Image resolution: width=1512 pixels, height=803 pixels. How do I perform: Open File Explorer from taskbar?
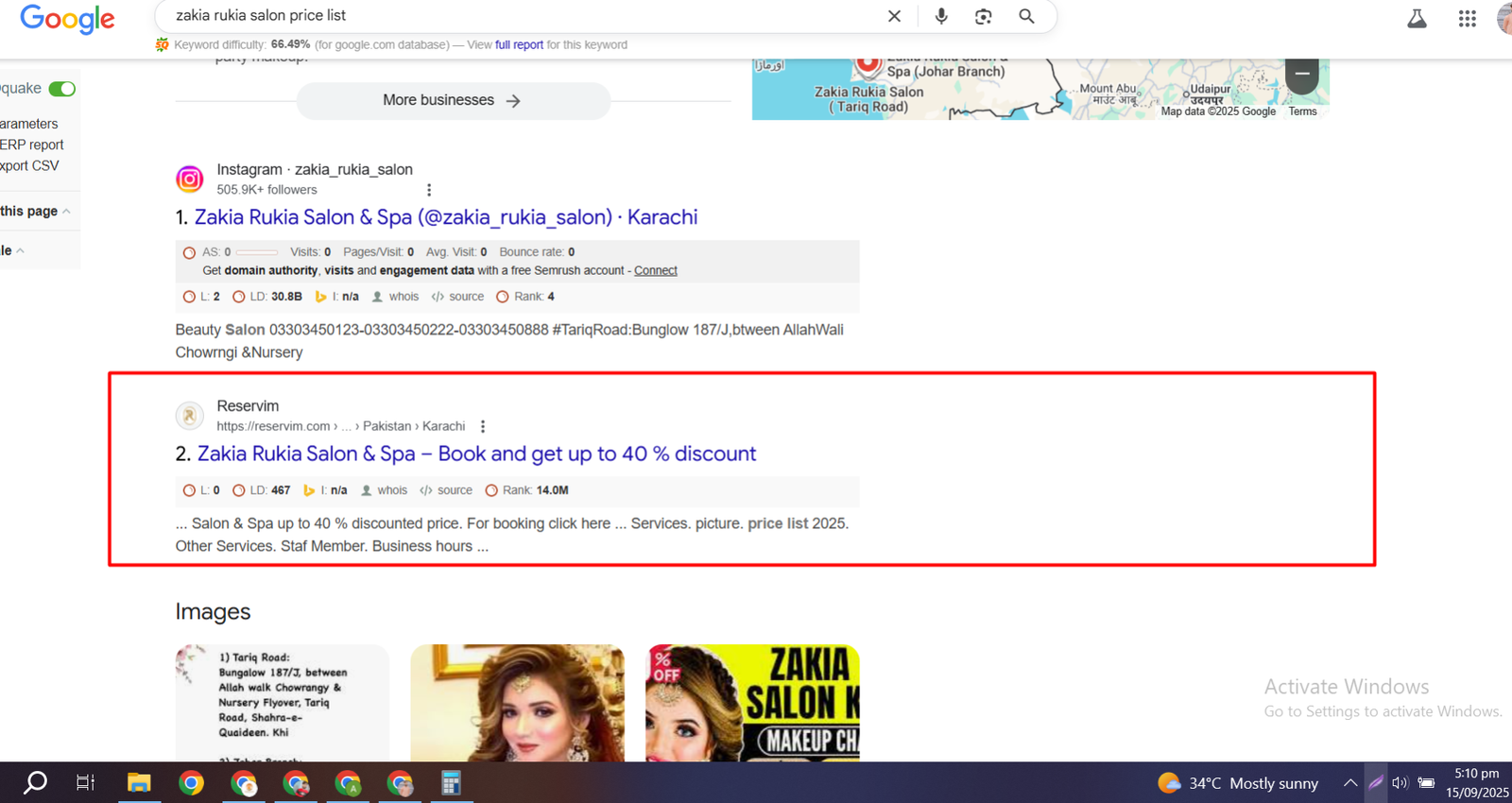139,783
